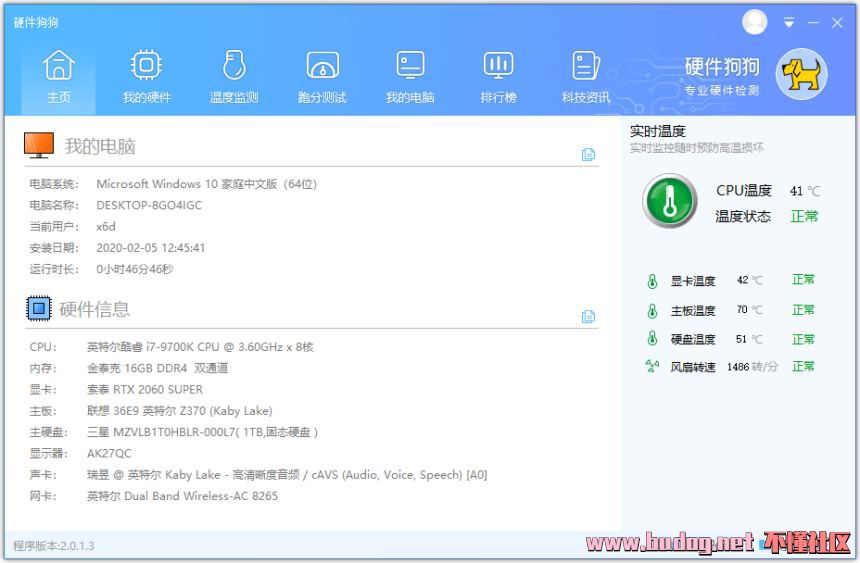Go to 我的电脑 tab
The height and width of the screenshot is (563, 860).
point(410,77)
